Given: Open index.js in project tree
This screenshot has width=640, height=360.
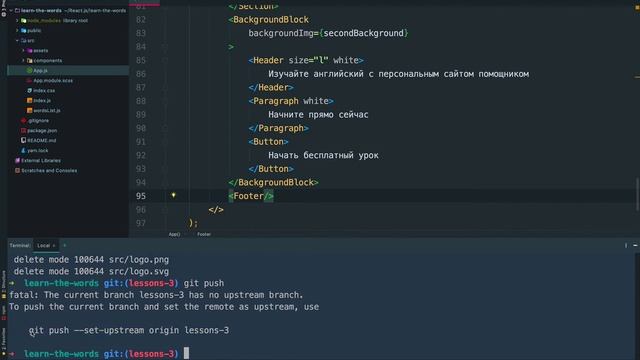Looking at the screenshot, I should (42, 100).
